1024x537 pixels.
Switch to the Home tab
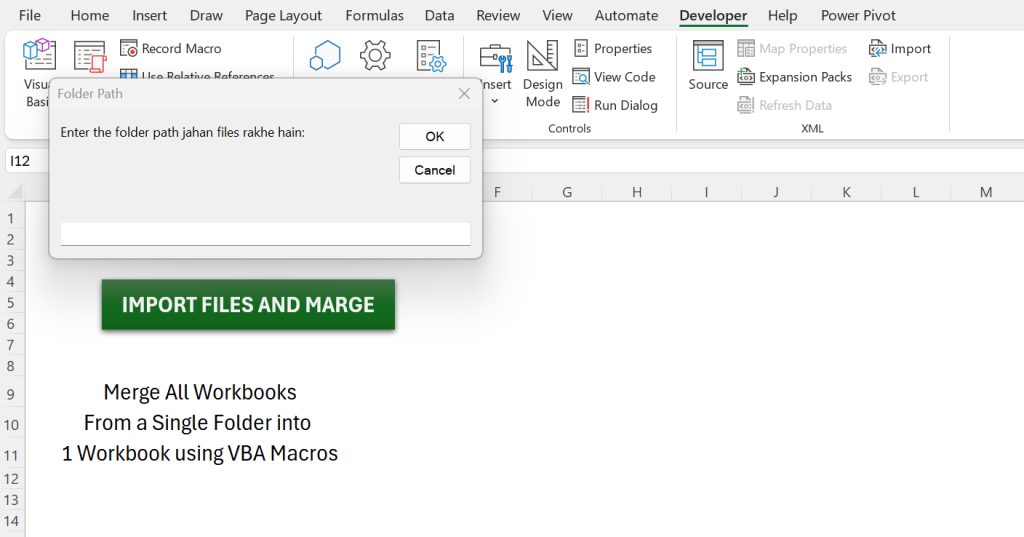click(x=89, y=16)
